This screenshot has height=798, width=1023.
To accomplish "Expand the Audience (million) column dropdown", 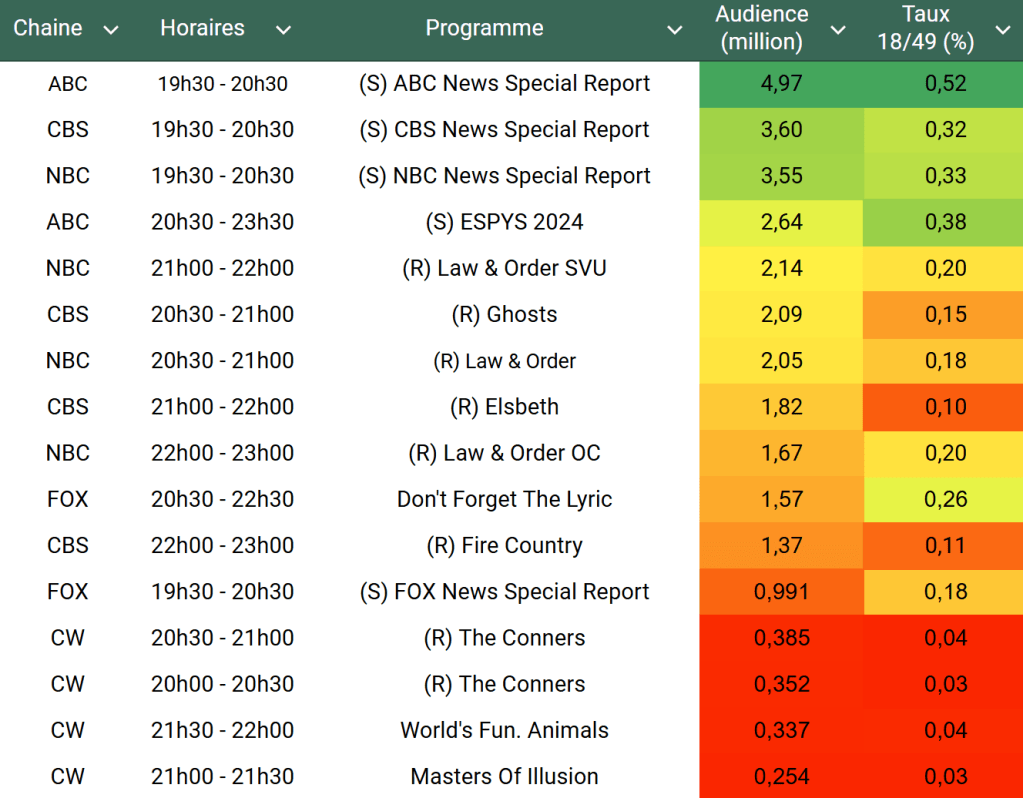I will click(838, 30).
